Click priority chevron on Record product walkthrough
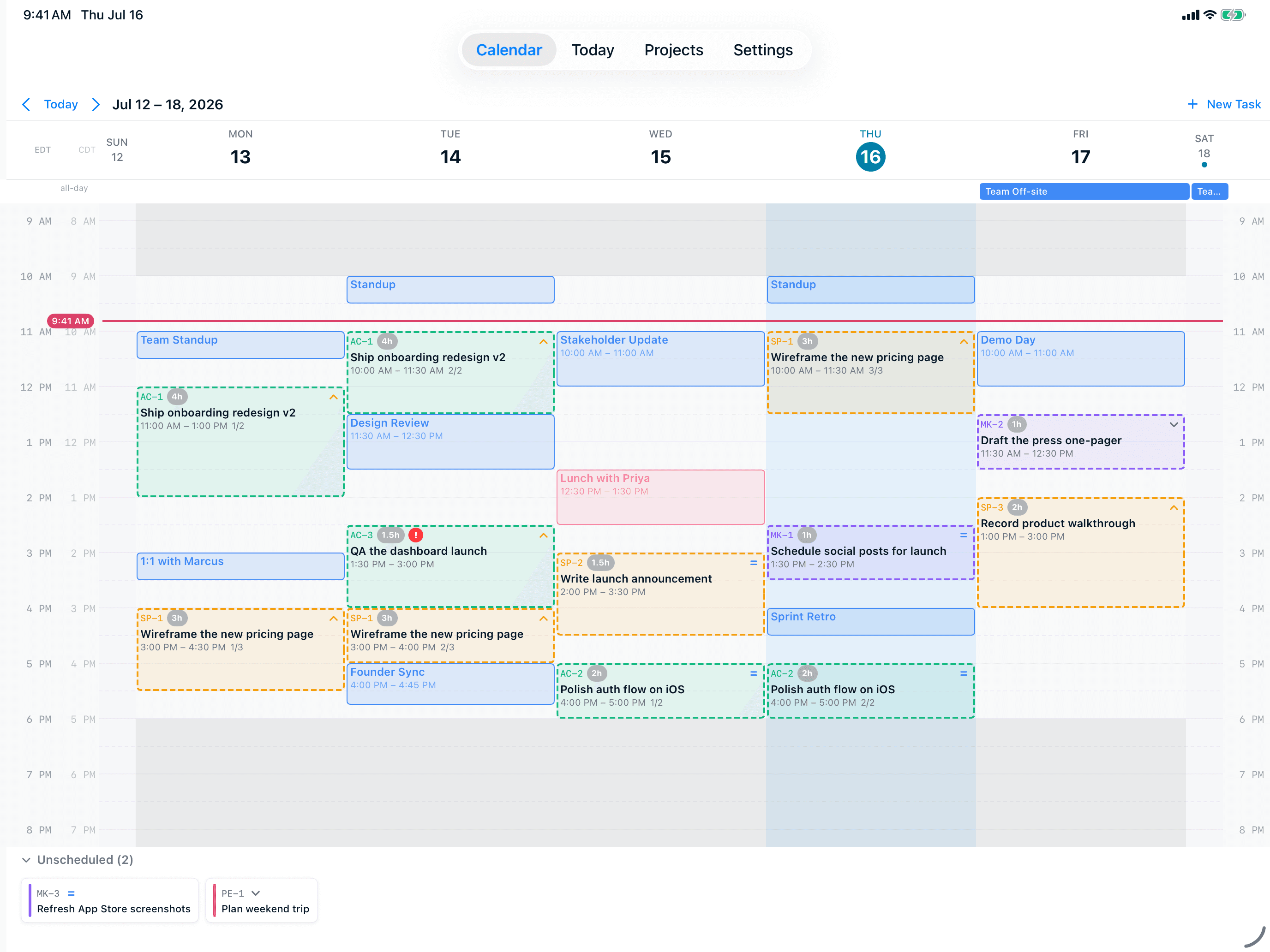Image resolution: width=1270 pixels, height=952 pixels. point(1174,508)
